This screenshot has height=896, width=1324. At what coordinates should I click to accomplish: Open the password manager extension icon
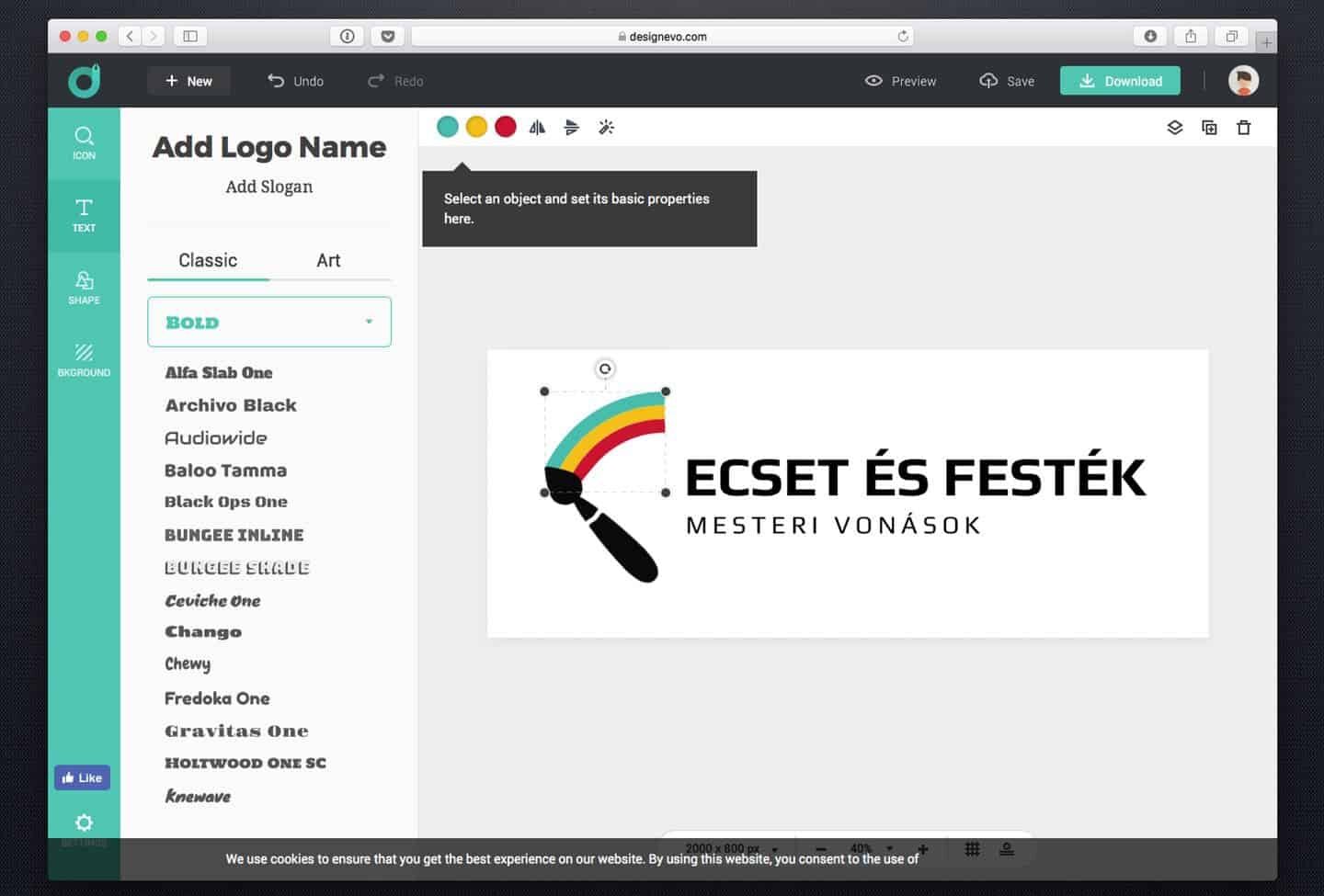(347, 36)
